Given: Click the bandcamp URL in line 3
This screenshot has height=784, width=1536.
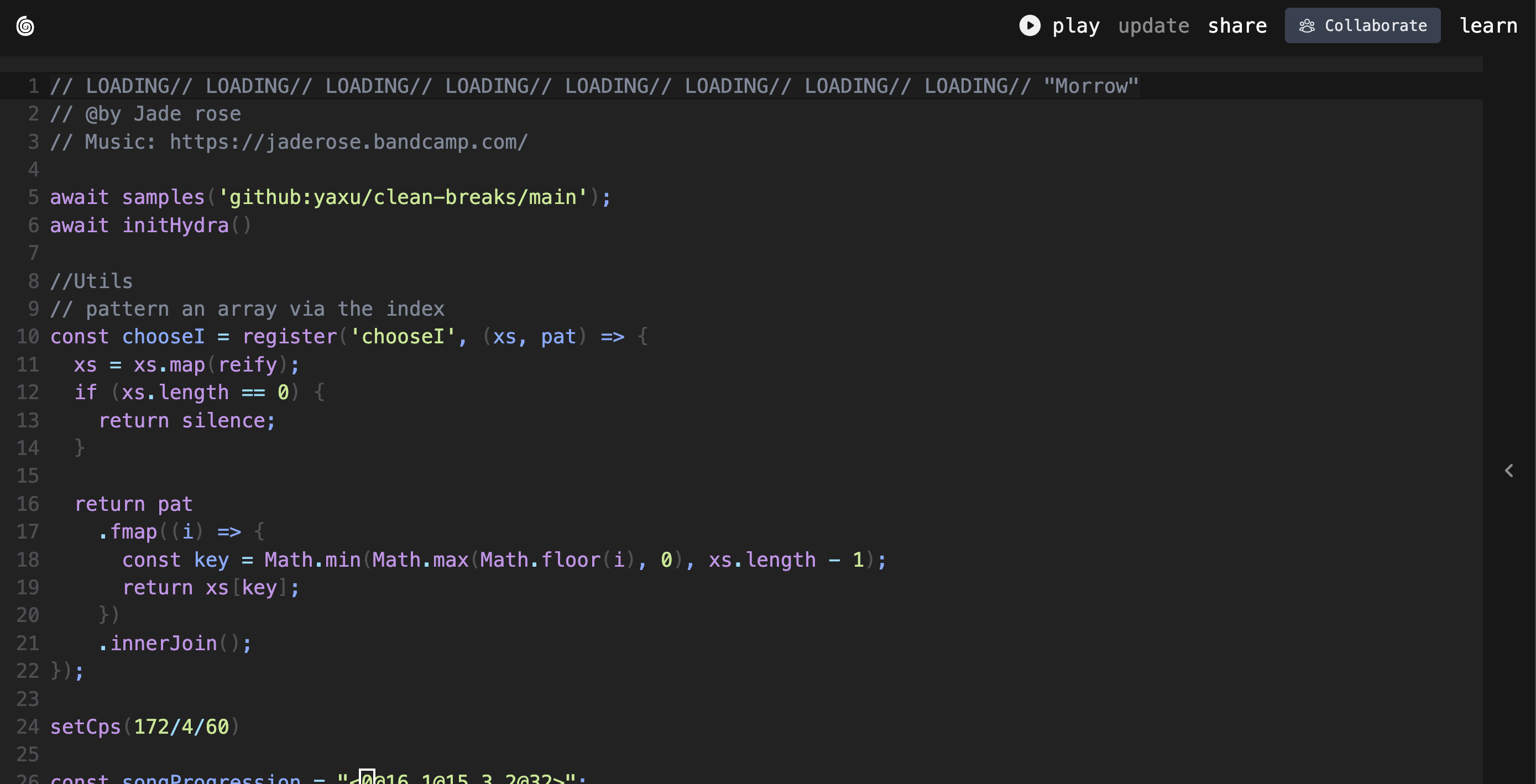Looking at the screenshot, I should pos(348,142).
